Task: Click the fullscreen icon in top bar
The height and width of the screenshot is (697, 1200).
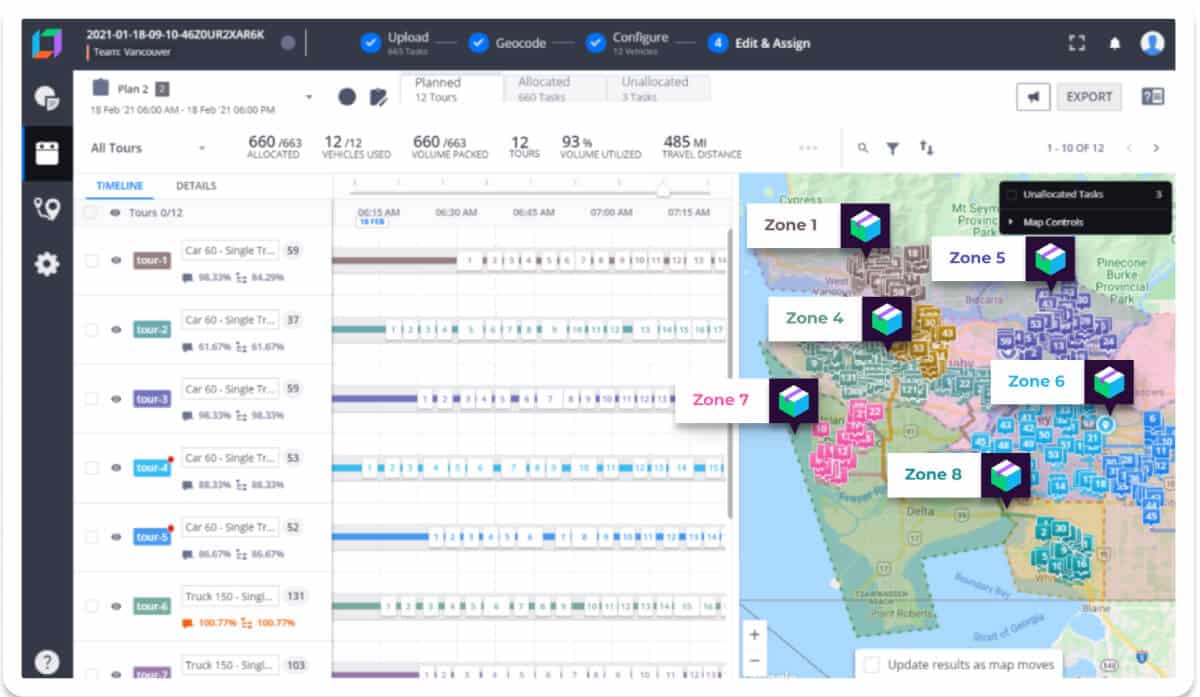Action: (1077, 43)
